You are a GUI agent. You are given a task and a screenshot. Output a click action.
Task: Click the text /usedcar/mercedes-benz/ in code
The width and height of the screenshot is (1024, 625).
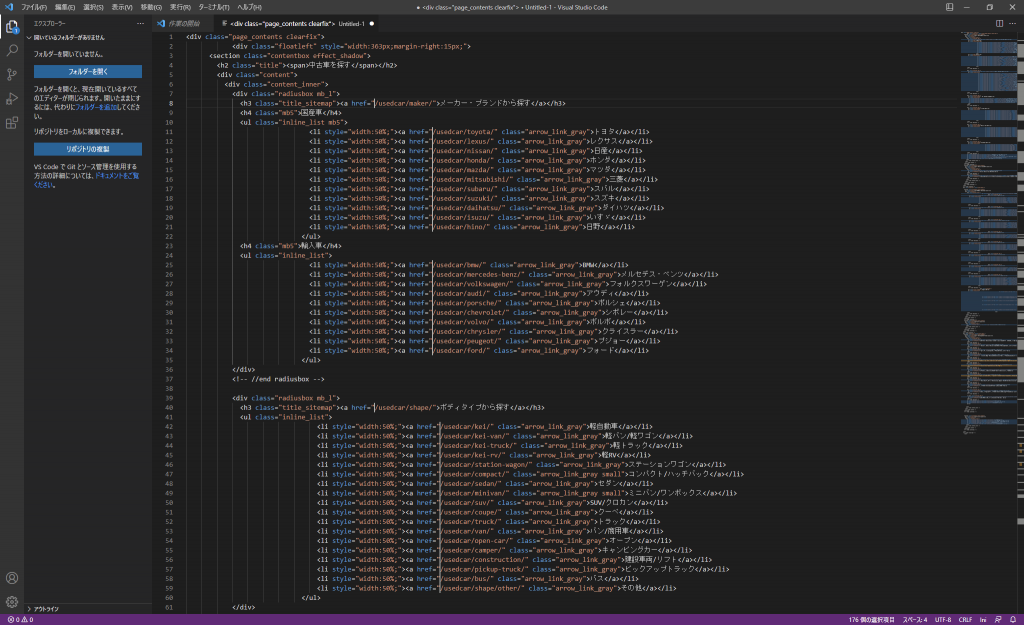pos(479,274)
